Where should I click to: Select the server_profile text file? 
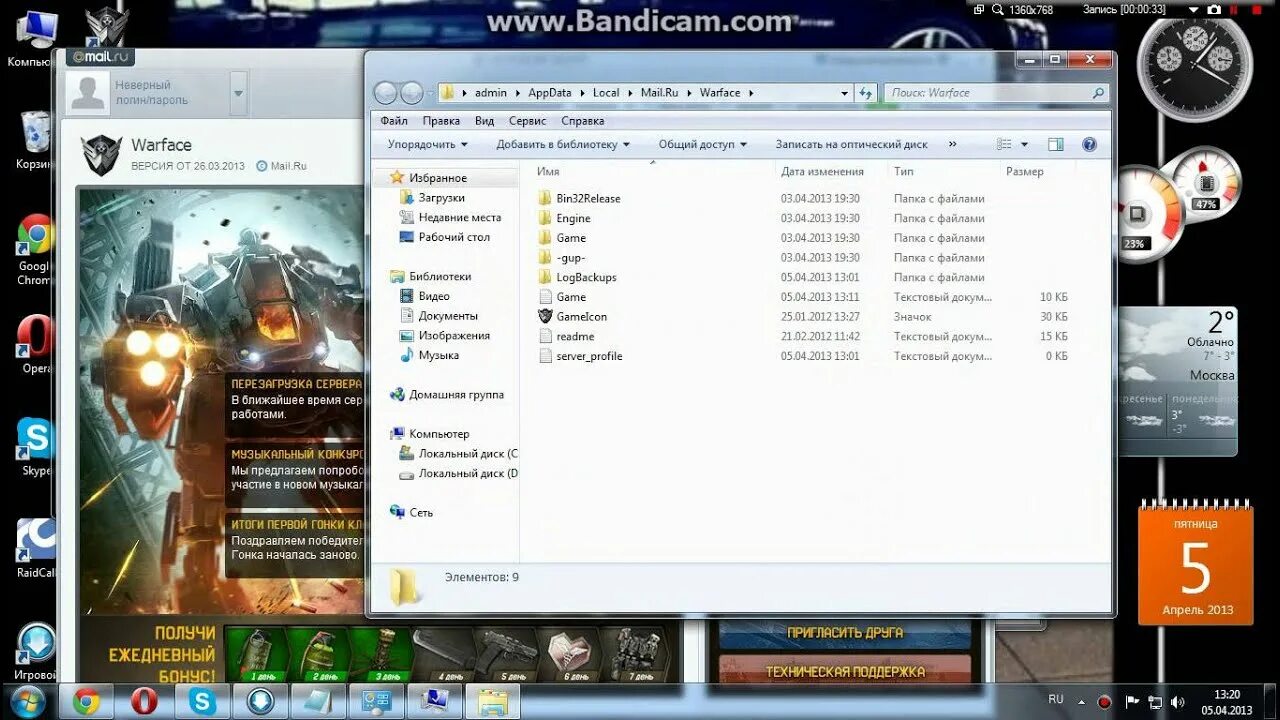click(x=589, y=356)
